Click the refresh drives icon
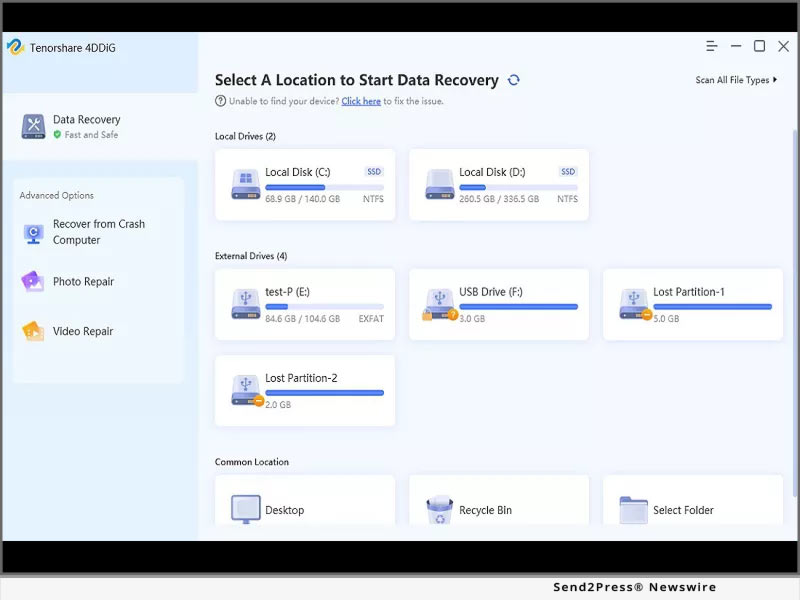 pyautogui.click(x=514, y=80)
